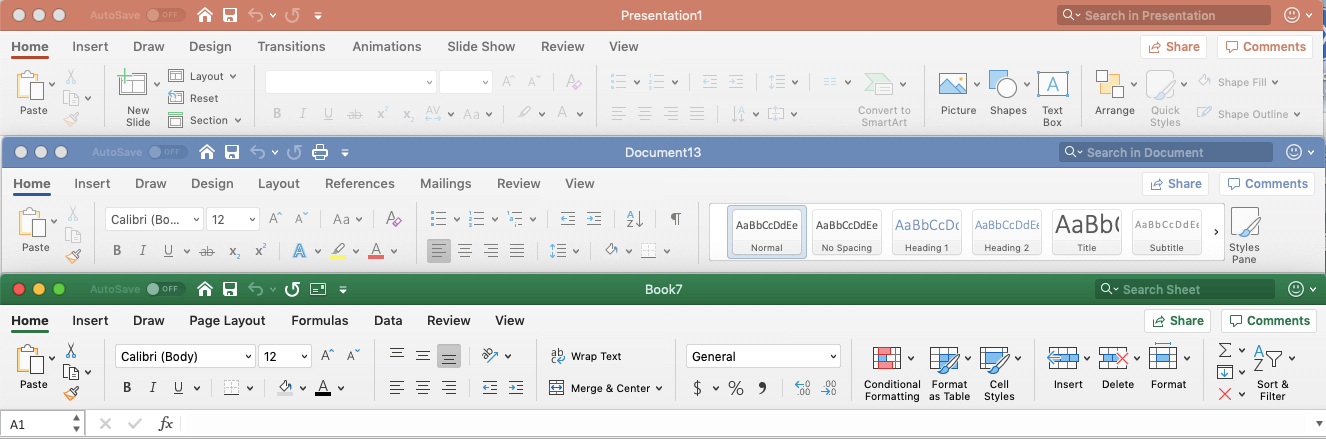Viewport: 1326px width, 439px height.
Task: Open Excel Name Box A1 dropdown
Action: (x=76, y=424)
